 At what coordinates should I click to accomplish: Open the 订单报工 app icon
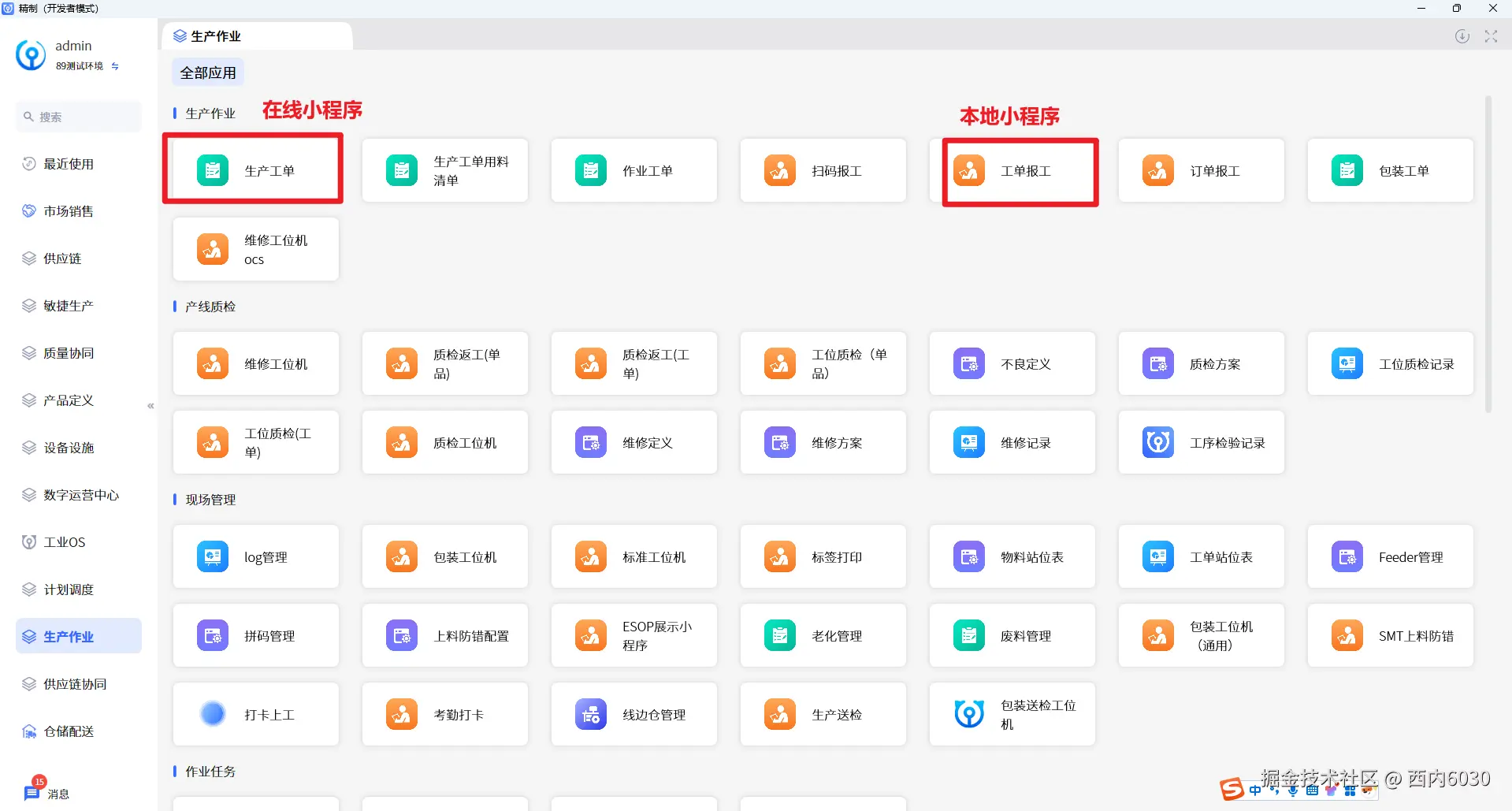1158,170
